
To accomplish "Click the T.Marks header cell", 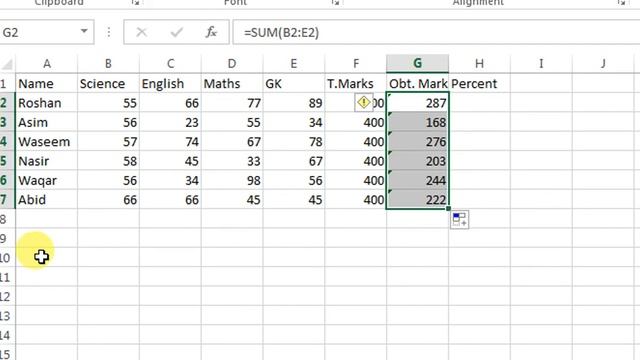I will 356,84.
